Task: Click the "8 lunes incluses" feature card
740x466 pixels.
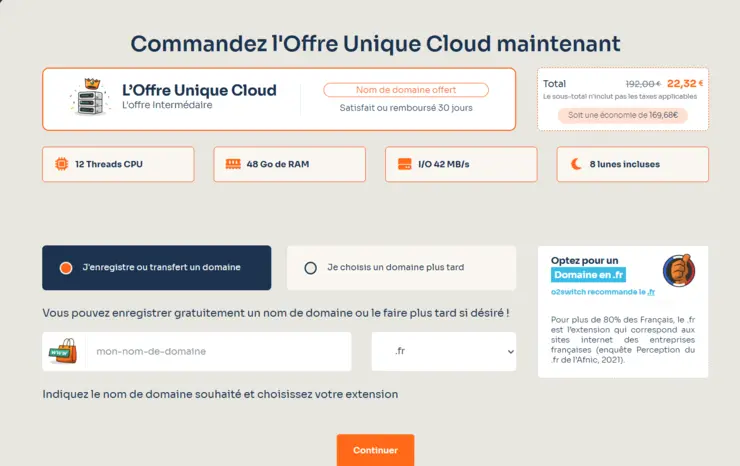Action: tap(632, 164)
